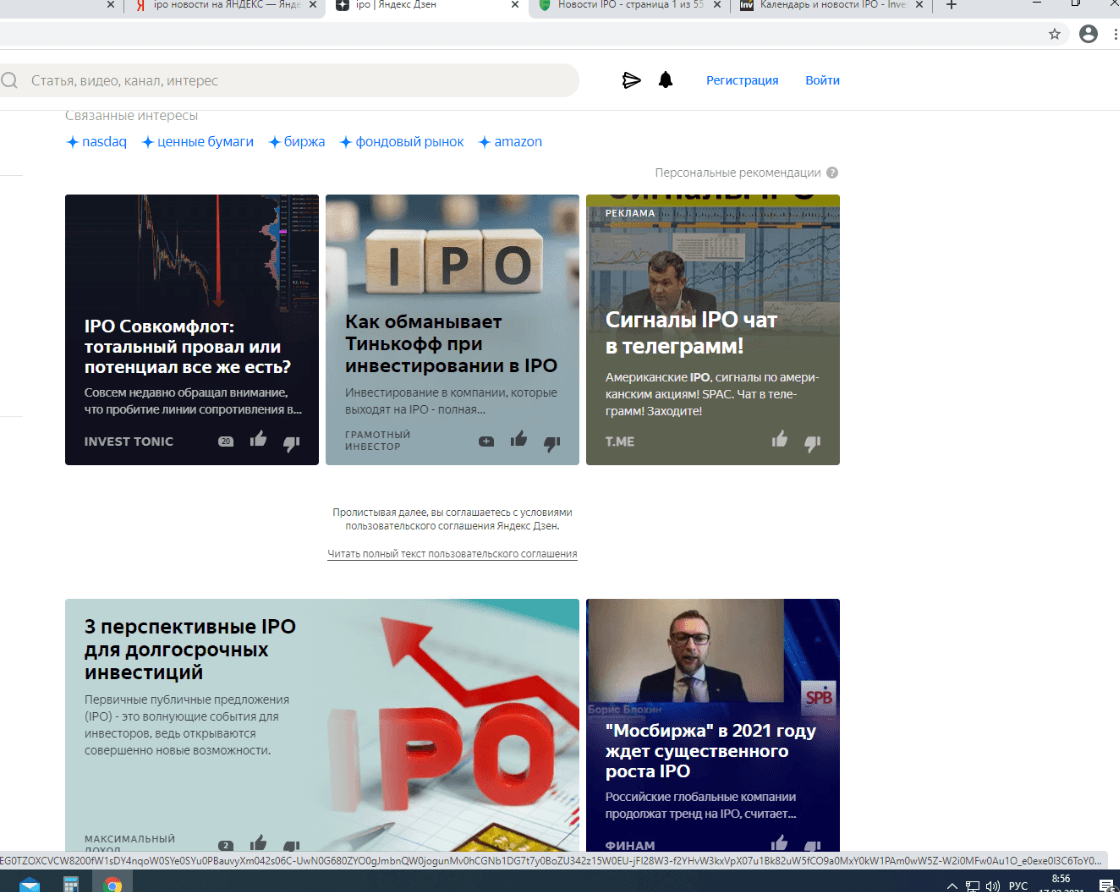1120x892 pixels.
Task: Like the IPO Совкомфлот article
Action: (x=258, y=439)
